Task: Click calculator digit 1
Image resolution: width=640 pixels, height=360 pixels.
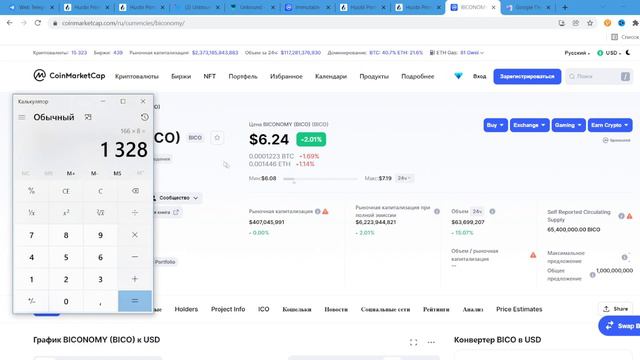Action: [x=31, y=279]
